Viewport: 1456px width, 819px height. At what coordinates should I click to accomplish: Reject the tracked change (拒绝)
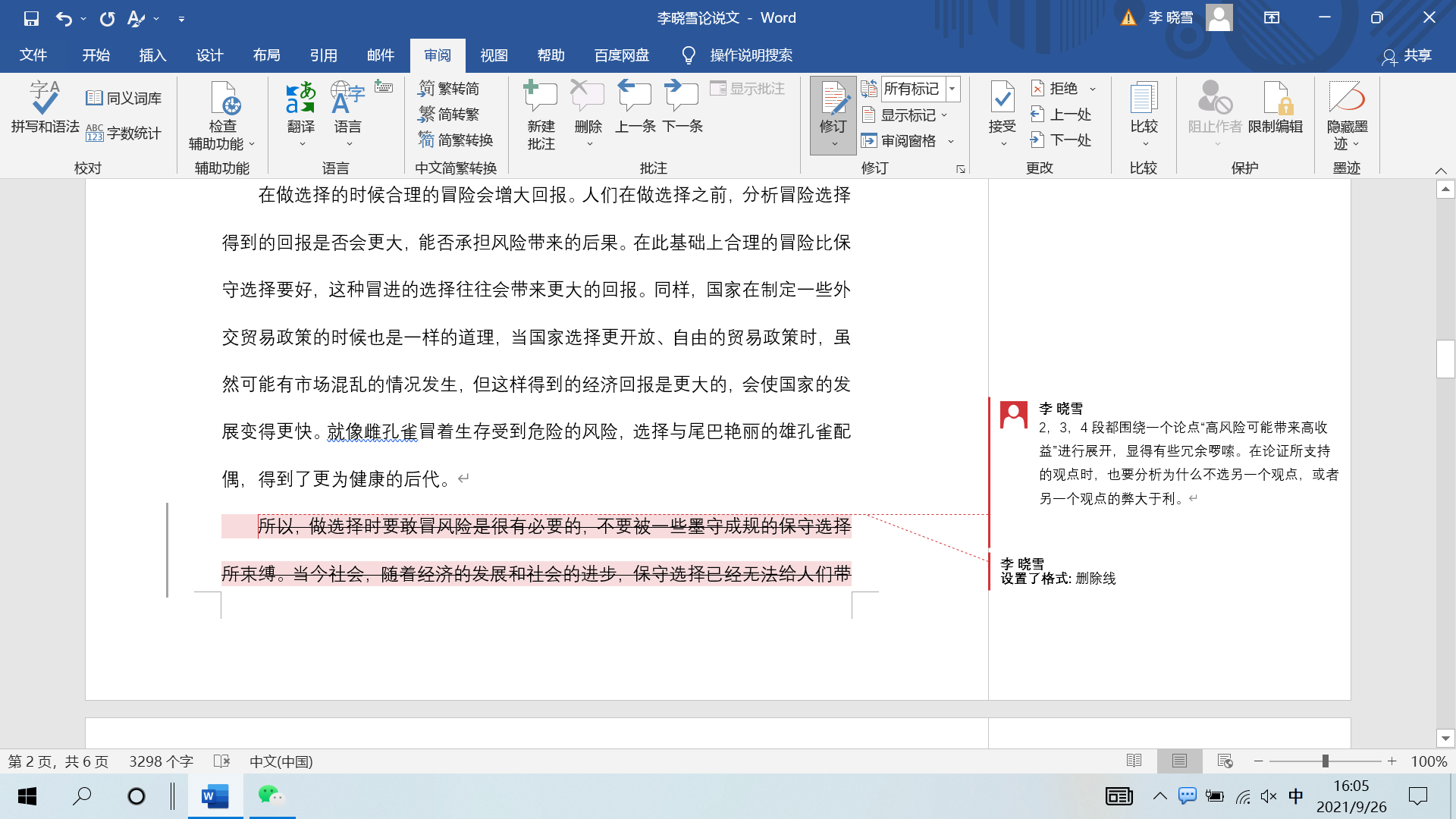(1056, 89)
